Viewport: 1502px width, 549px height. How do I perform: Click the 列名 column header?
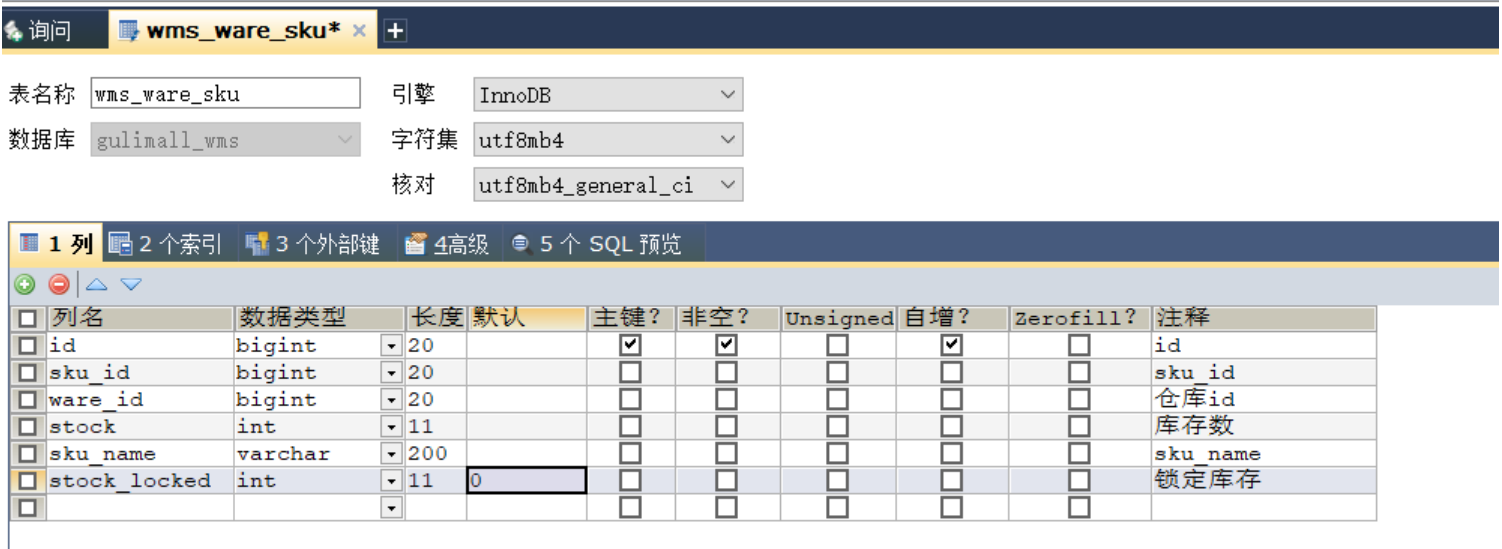140,319
